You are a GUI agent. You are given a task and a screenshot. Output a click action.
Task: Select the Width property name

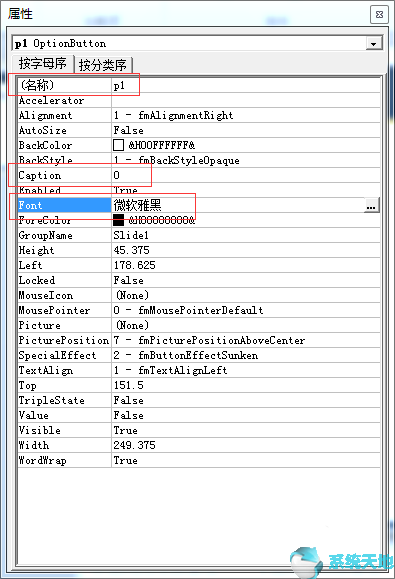(65, 445)
